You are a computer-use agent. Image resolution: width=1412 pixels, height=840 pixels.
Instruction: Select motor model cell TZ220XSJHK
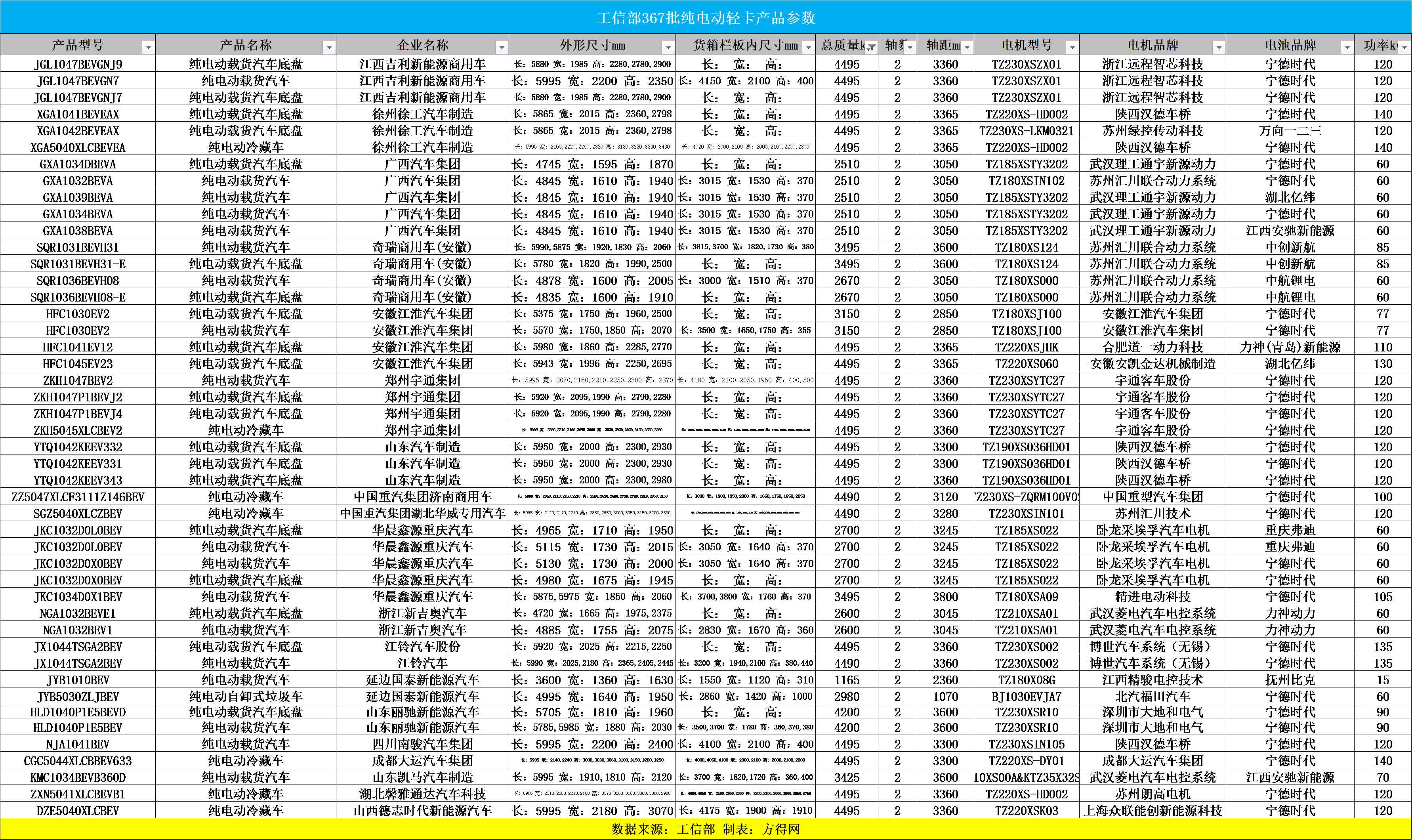[1027, 347]
